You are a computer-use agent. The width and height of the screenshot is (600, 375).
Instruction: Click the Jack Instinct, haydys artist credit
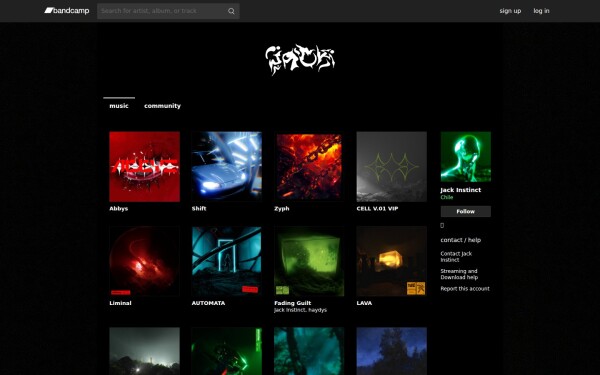pyautogui.click(x=300, y=310)
